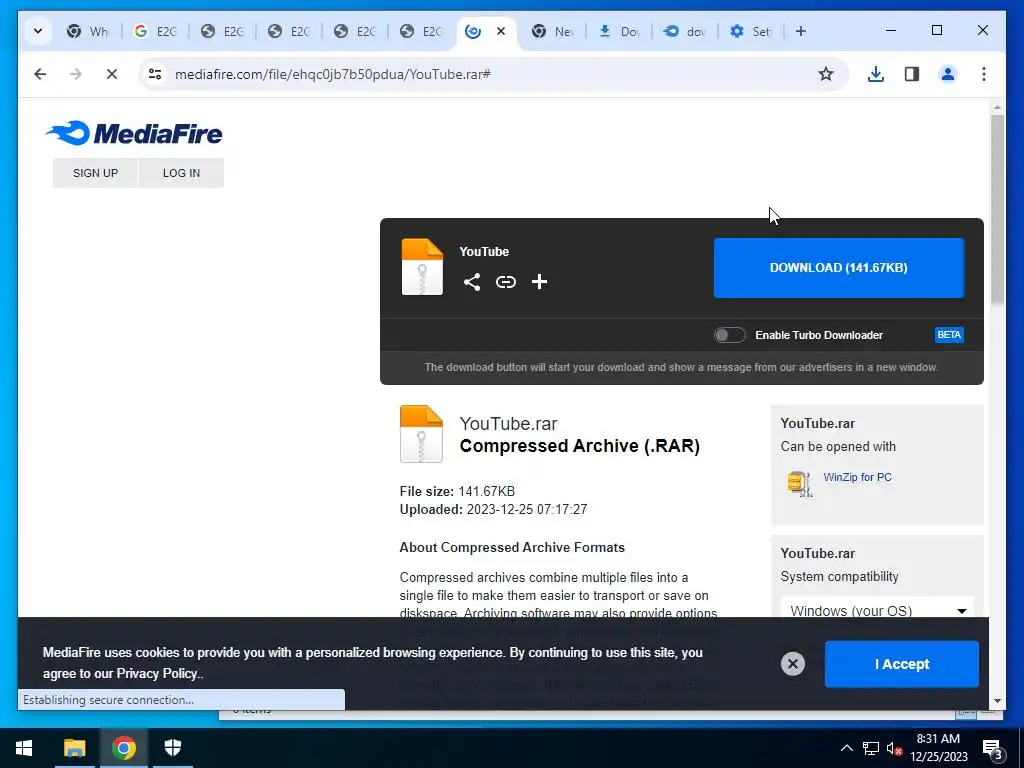Click the 'Uploaded: 2023-12-25 07:17:27' text
The image size is (1024, 768).
pyautogui.click(x=493, y=509)
